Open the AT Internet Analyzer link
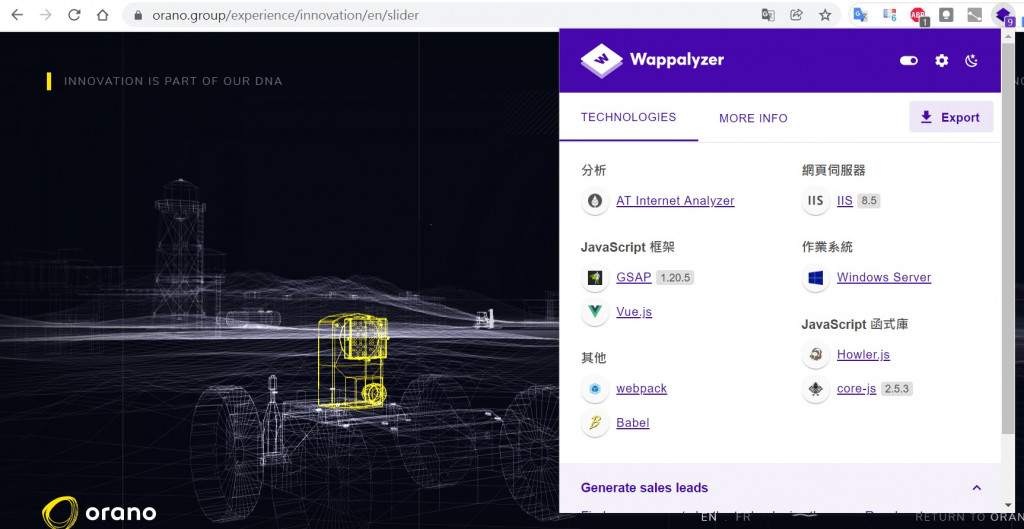 [675, 200]
